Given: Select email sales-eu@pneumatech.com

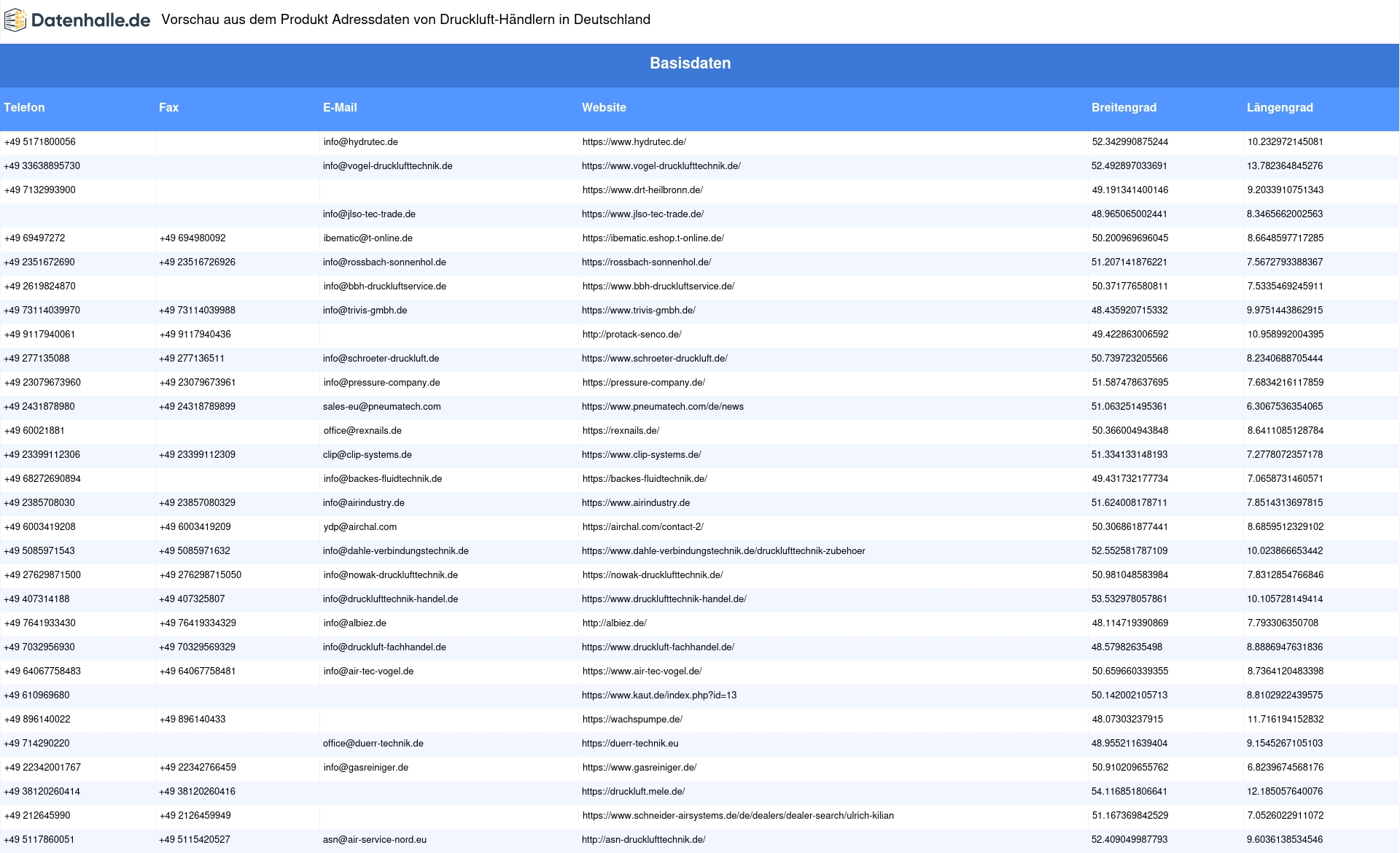Looking at the screenshot, I should tap(382, 407).
